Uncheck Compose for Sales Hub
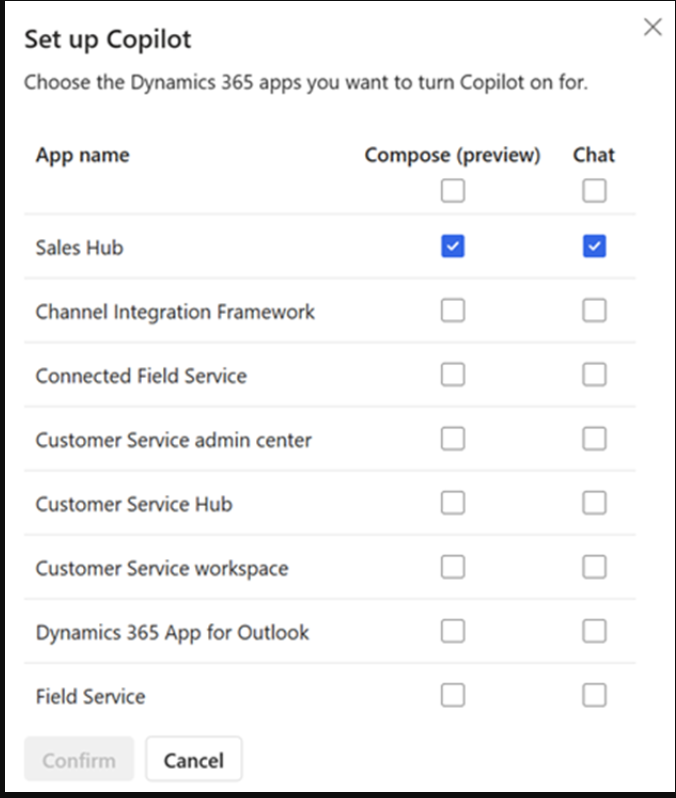 coord(453,247)
